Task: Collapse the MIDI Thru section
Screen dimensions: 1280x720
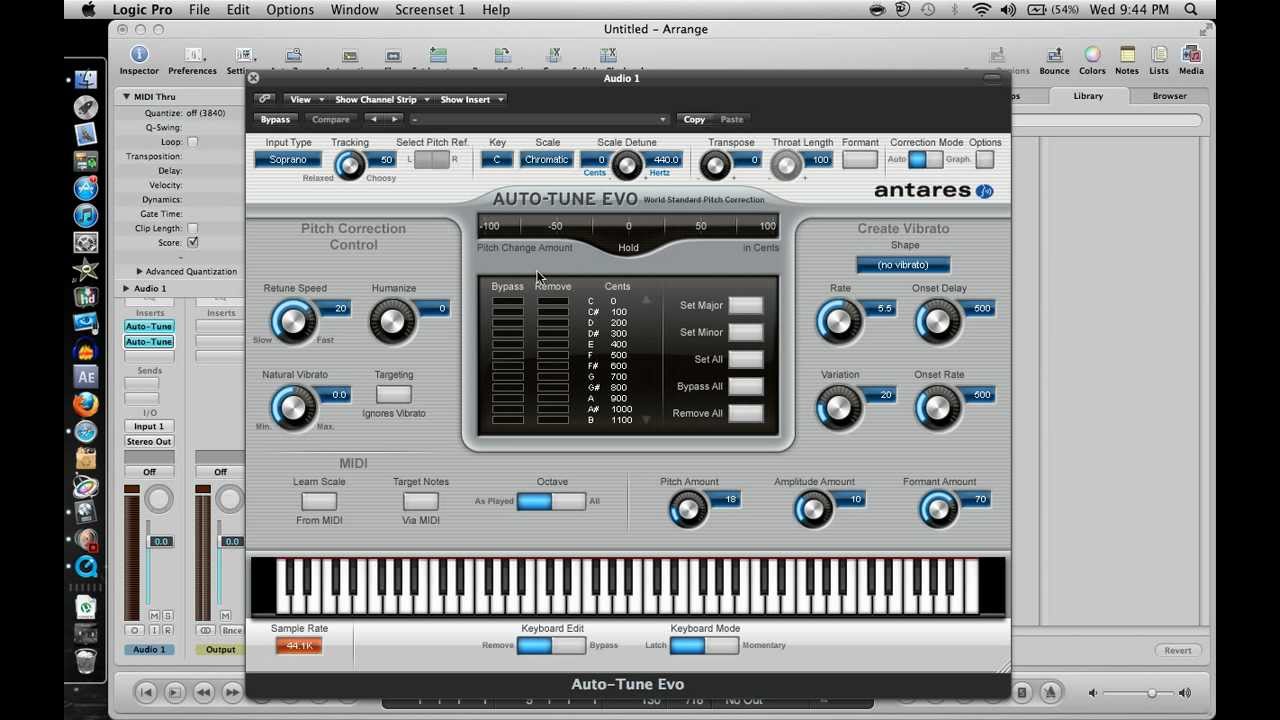Action: coord(127,97)
